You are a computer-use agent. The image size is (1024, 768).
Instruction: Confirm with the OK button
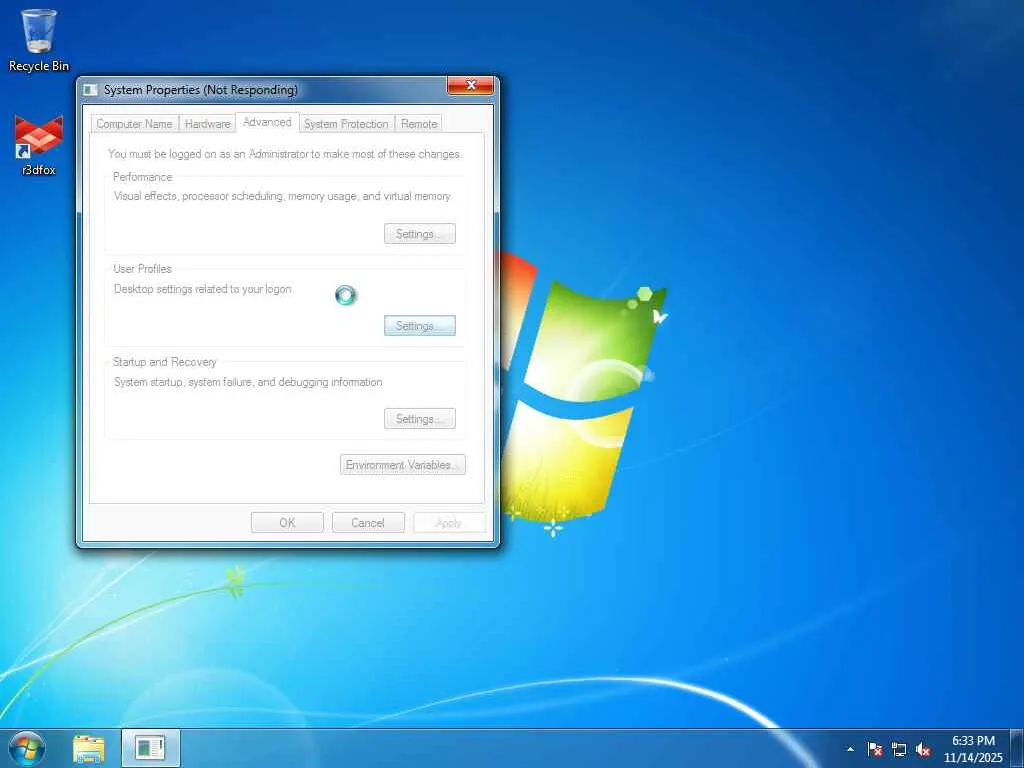coord(287,522)
